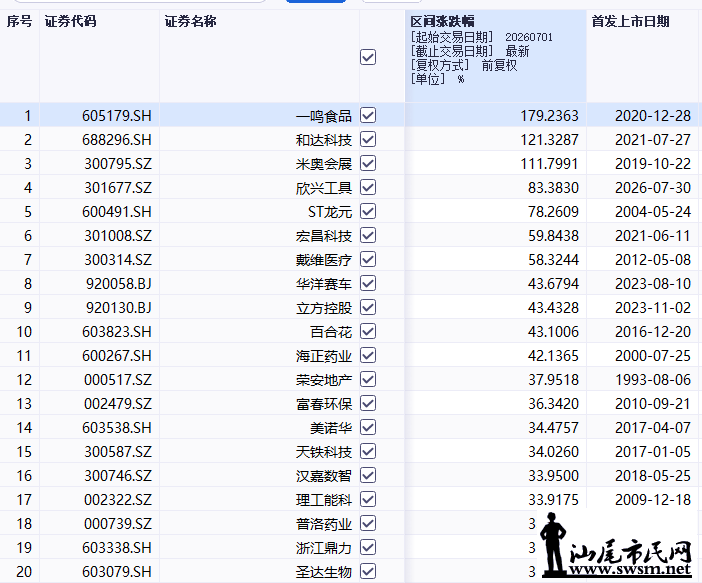Select stock code 603823.SH

tap(117, 332)
